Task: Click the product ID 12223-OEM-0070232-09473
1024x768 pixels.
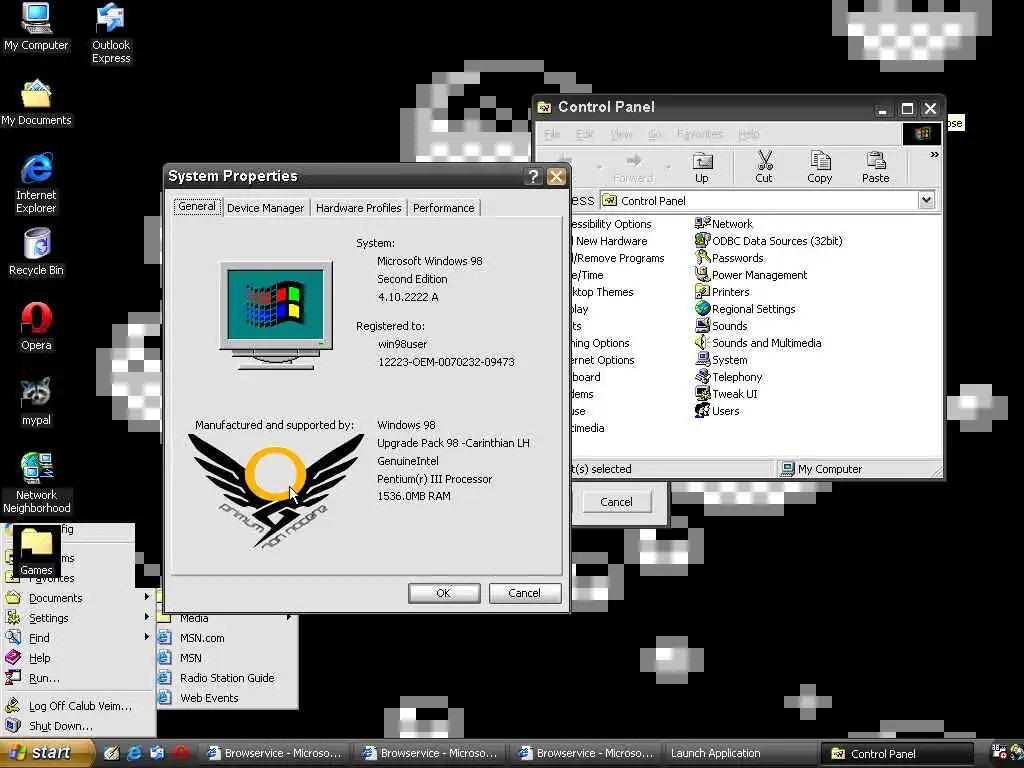Action: (x=446, y=362)
